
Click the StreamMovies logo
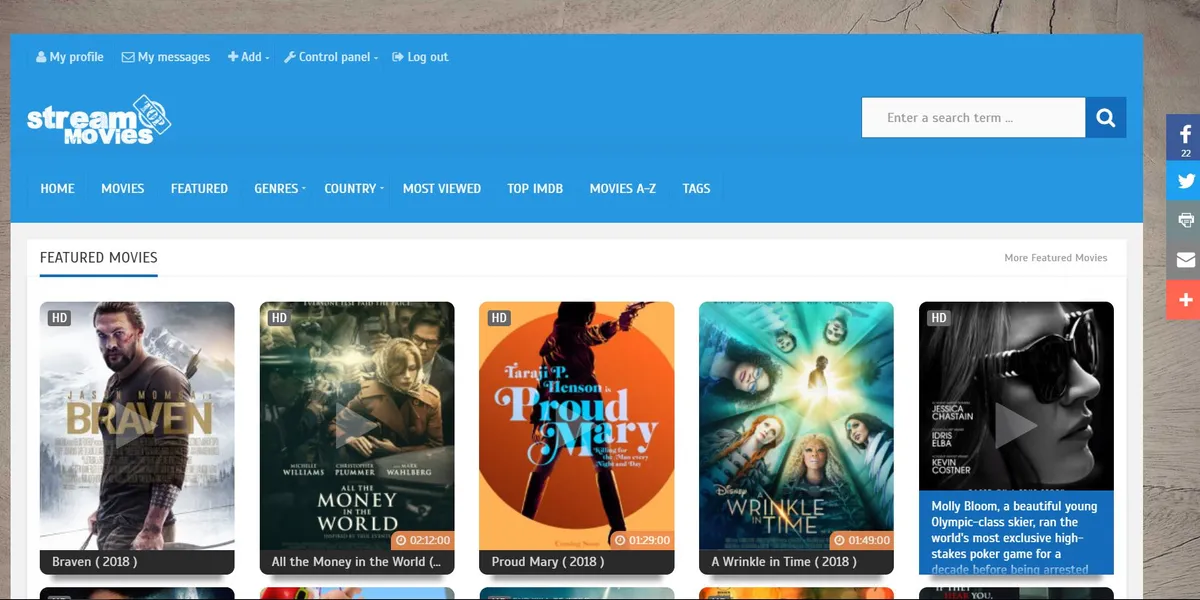(98, 119)
